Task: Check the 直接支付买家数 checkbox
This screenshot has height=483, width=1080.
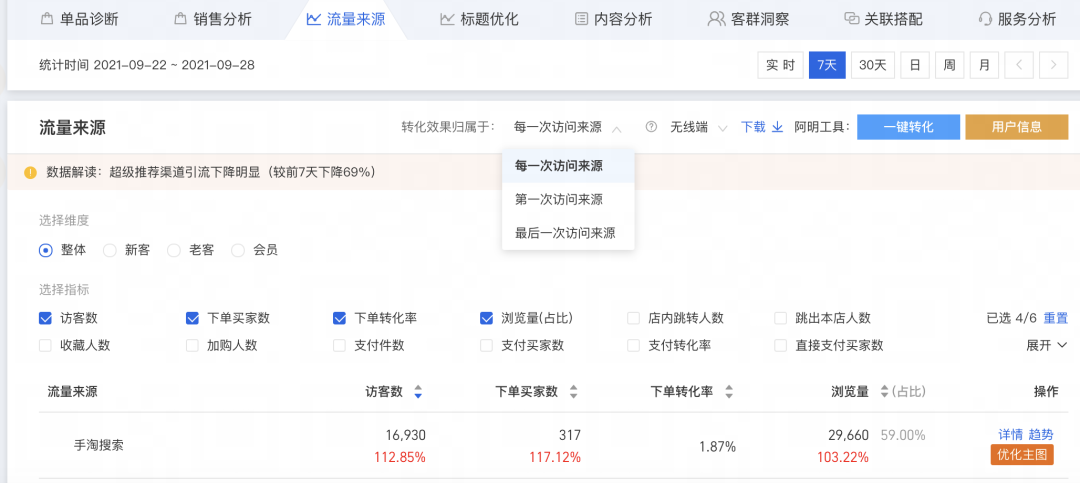Action: pyautogui.click(x=781, y=346)
